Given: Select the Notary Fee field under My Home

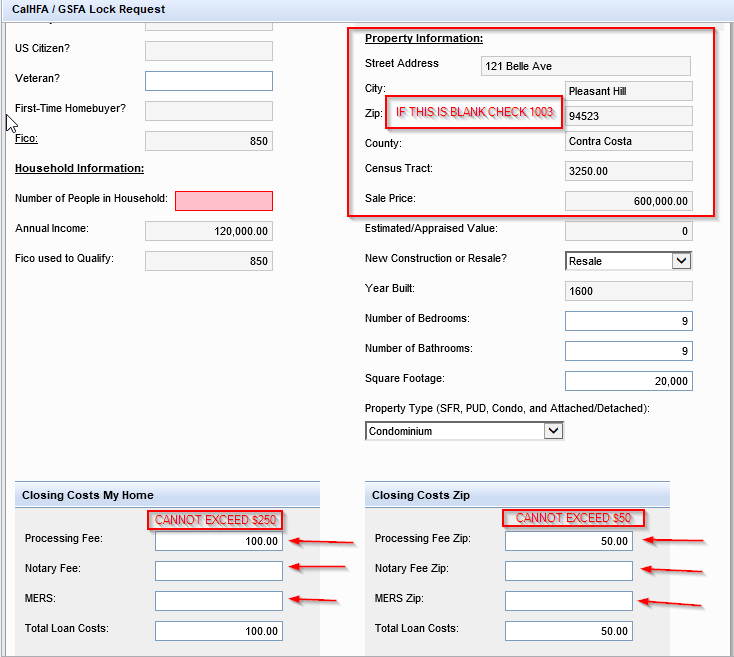Looking at the screenshot, I should coord(219,571).
